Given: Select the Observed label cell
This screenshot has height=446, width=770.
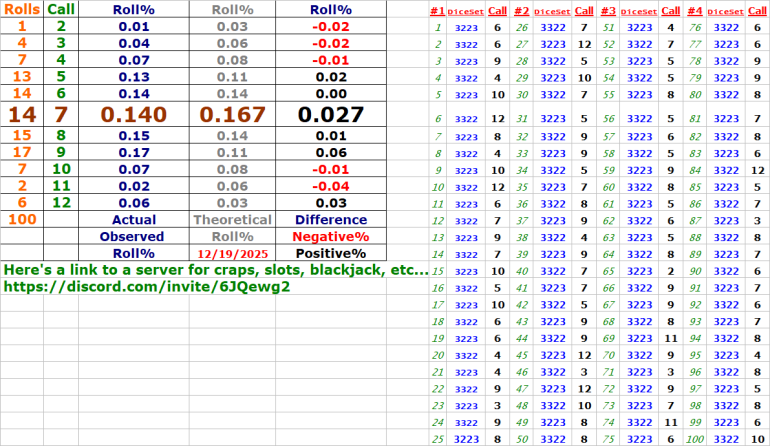Looking at the screenshot, I should (132, 237).
